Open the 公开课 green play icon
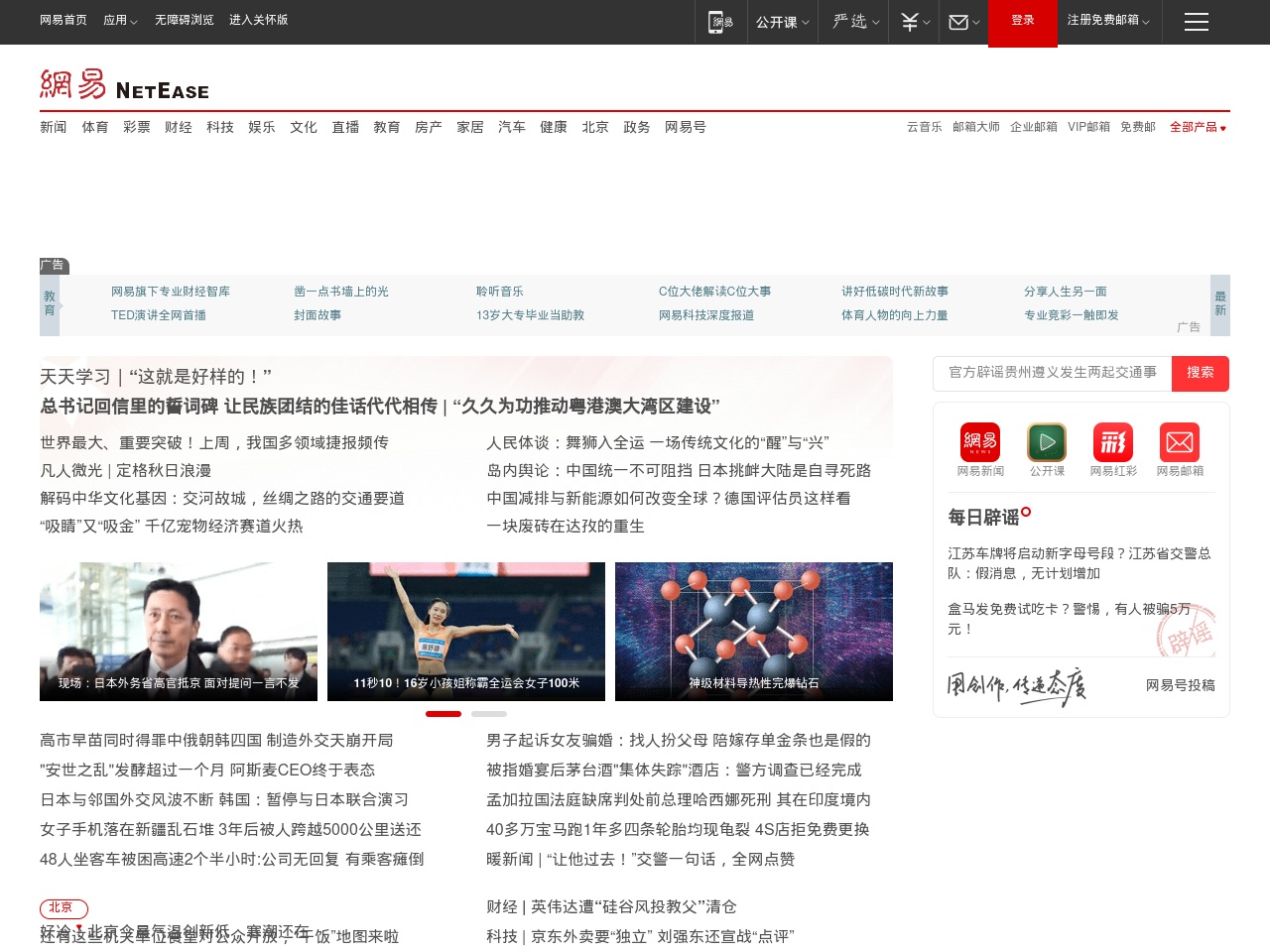The width and height of the screenshot is (1270, 952). (x=1047, y=441)
